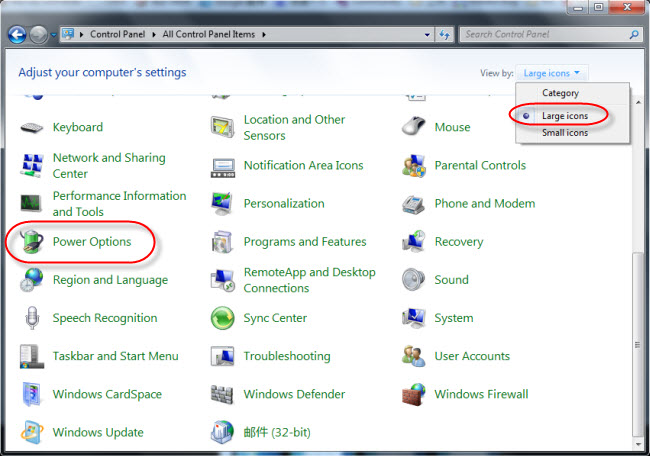The image size is (650, 456).
Task: Open the Power Options battery icon
Action: (32, 241)
